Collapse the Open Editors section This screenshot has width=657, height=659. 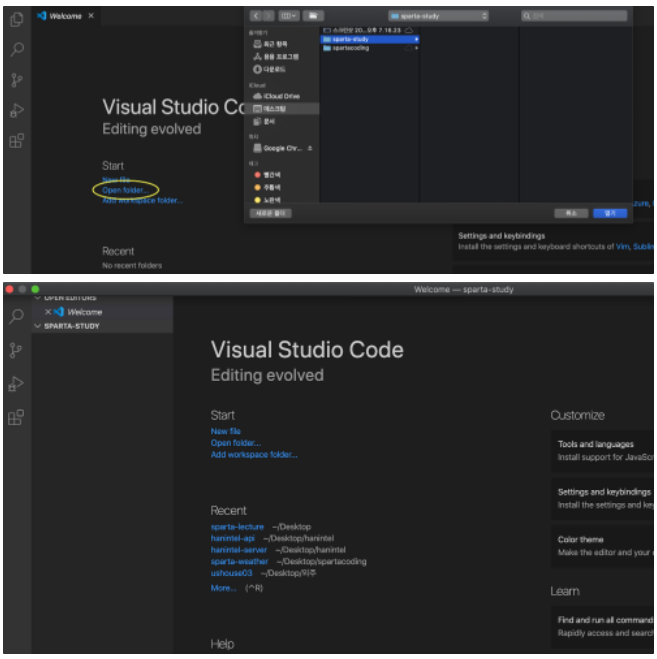point(37,298)
